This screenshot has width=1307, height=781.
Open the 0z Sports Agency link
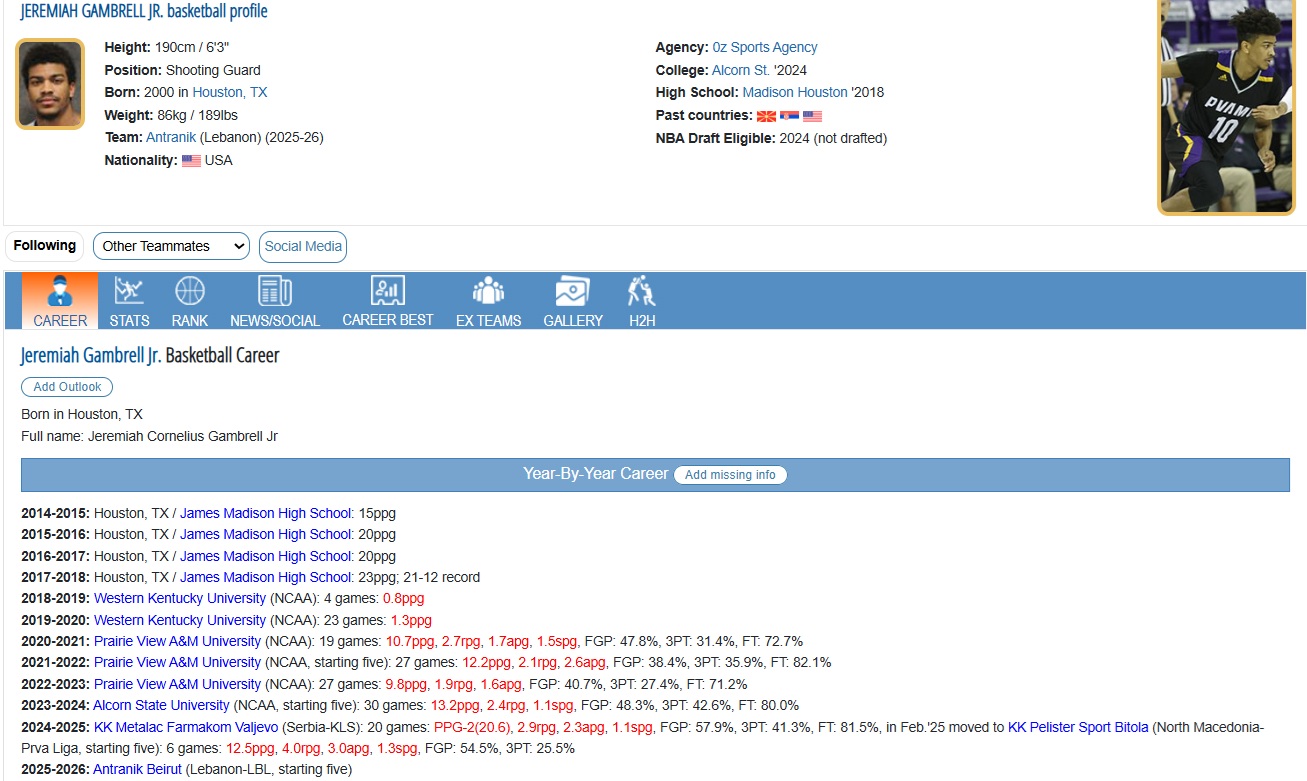(765, 47)
